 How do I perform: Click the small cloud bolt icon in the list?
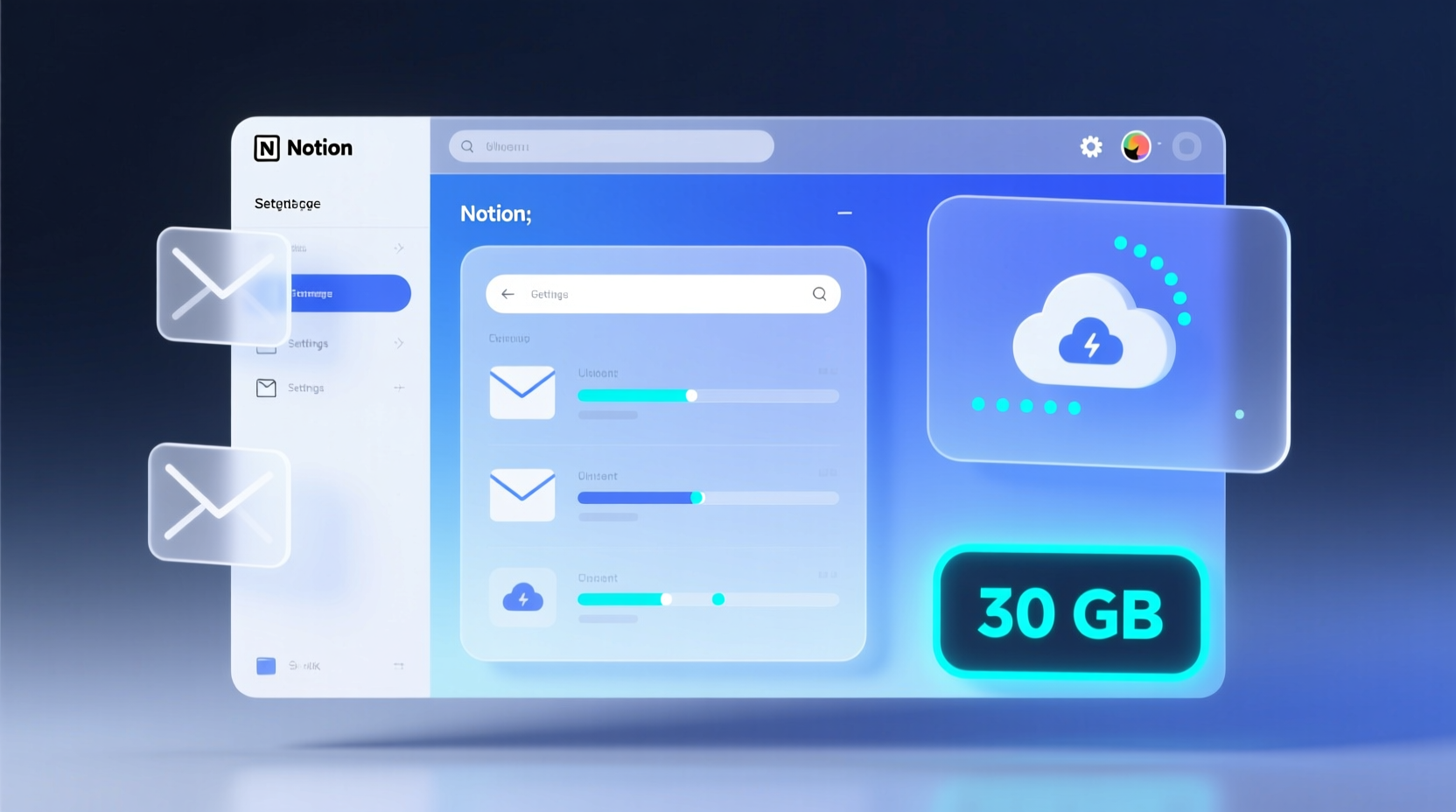pos(522,598)
